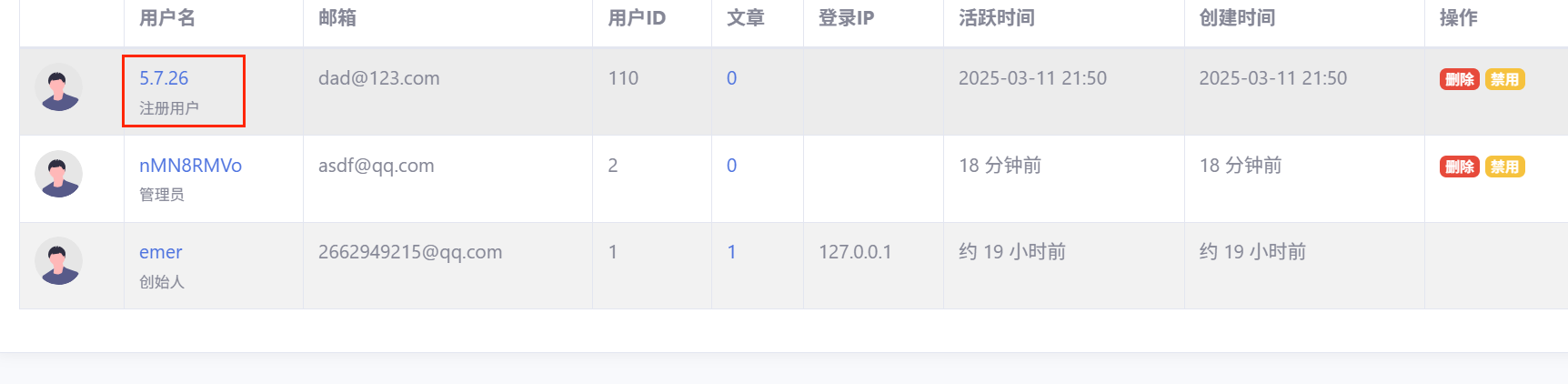Click the 创建时间 column header
Screen dimensions: 1568x384
(x=1237, y=18)
